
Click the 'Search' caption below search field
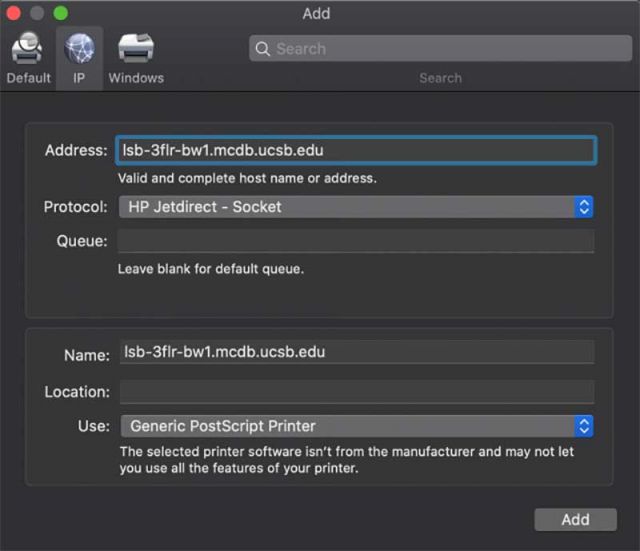(x=440, y=78)
